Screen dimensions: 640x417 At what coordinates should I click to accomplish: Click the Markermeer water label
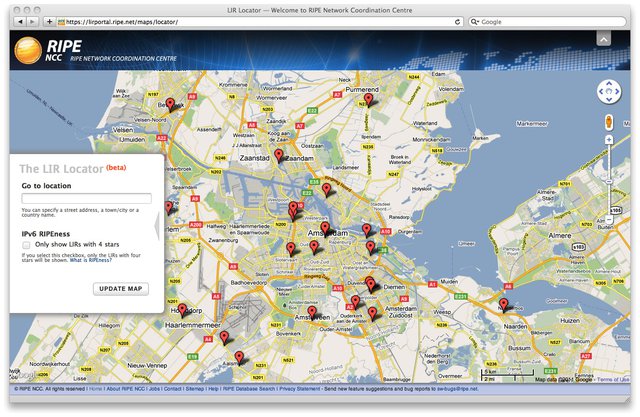pyautogui.click(x=531, y=123)
